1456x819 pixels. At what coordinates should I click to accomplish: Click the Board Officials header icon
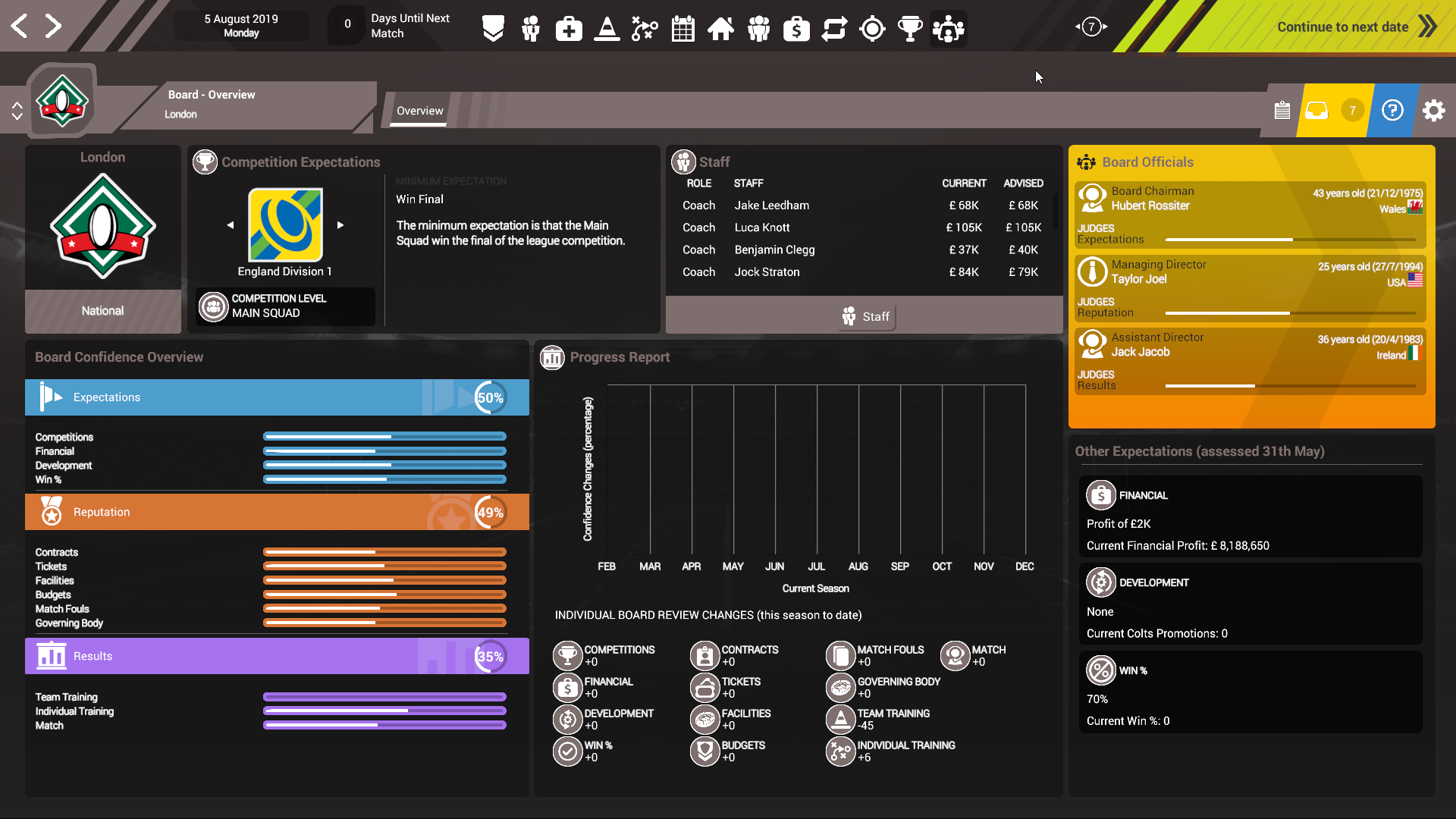(1086, 162)
